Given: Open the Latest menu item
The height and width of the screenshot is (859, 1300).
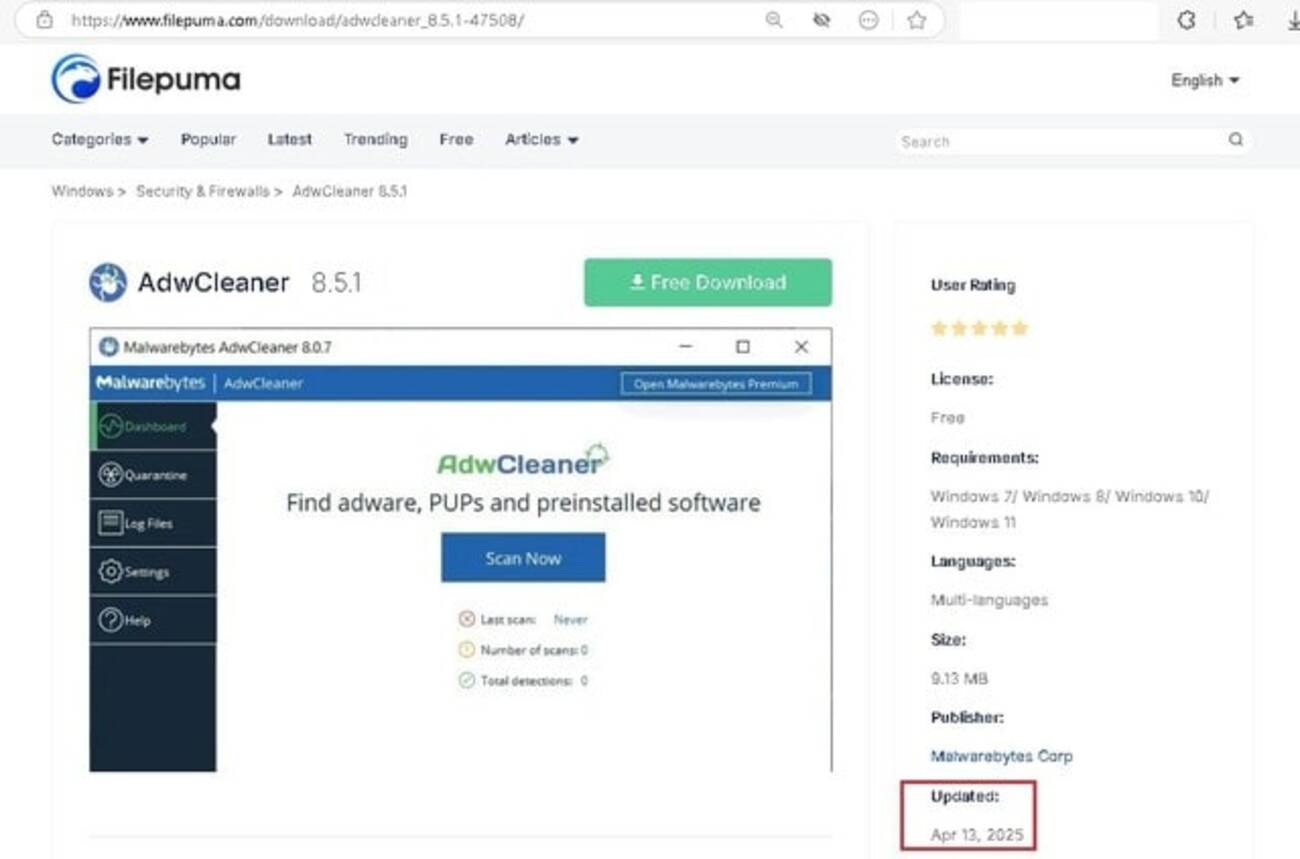Looking at the screenshot, I should click(x=290, y=140).
